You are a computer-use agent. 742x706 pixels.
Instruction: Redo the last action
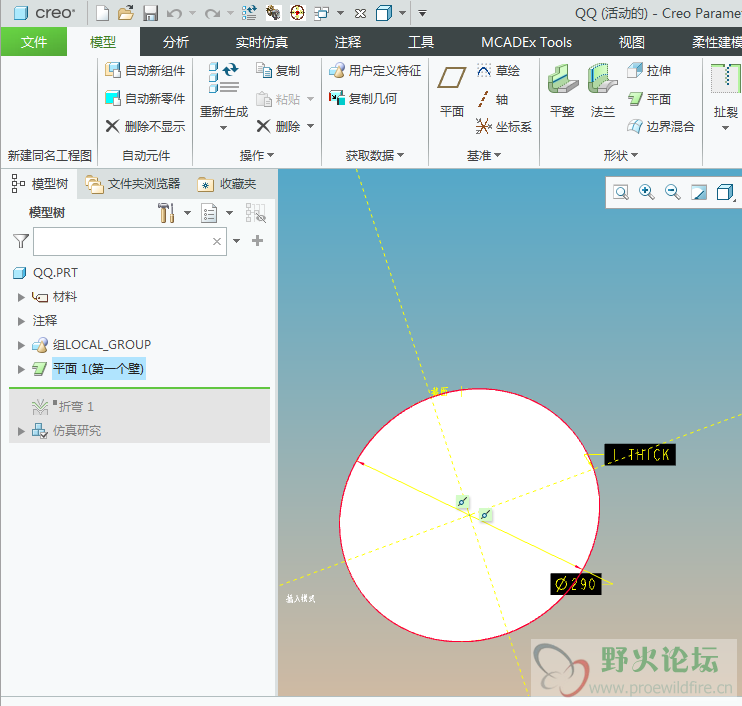coord(212,13)
